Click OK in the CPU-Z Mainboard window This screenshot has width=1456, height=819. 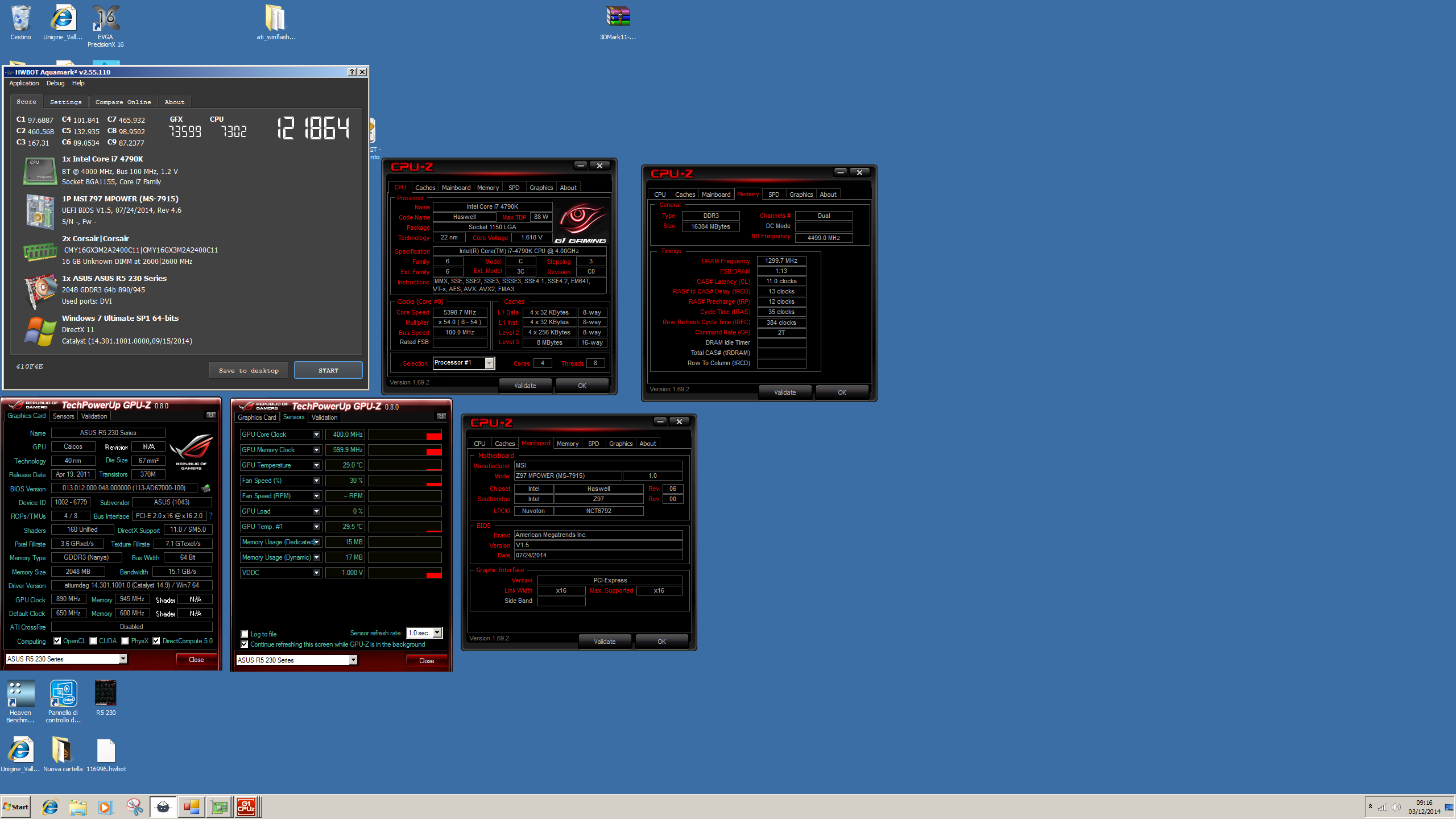point(661,642)
